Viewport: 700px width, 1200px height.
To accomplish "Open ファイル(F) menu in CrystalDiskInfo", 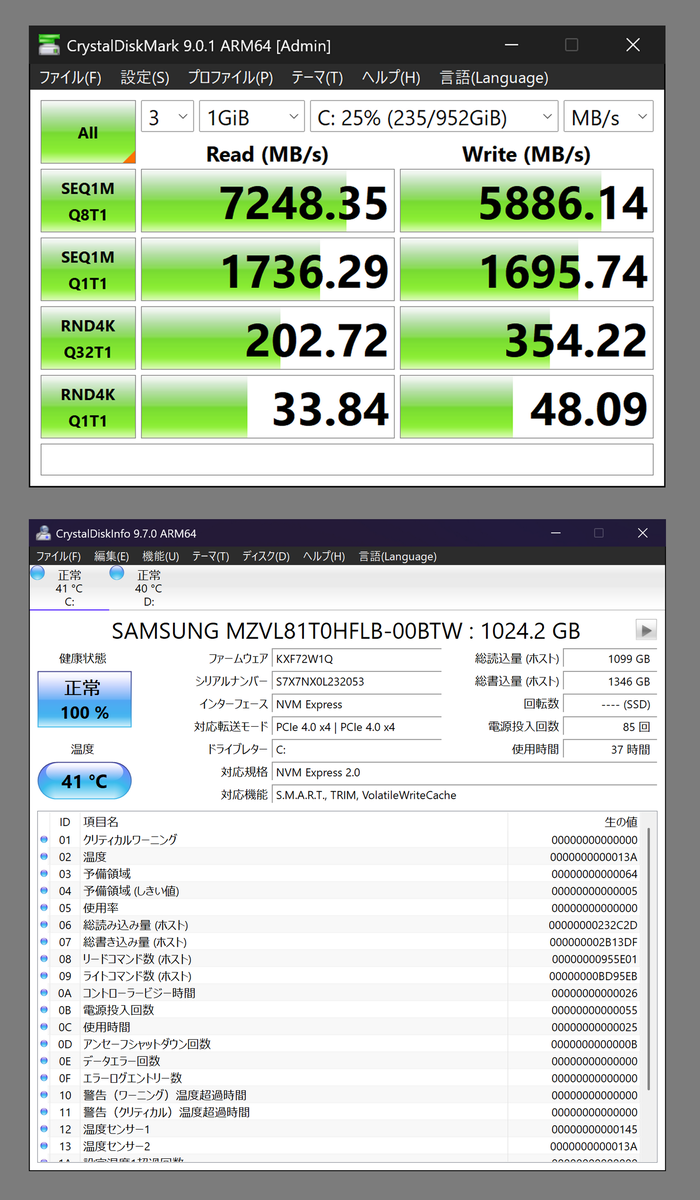I will (58, 556).
